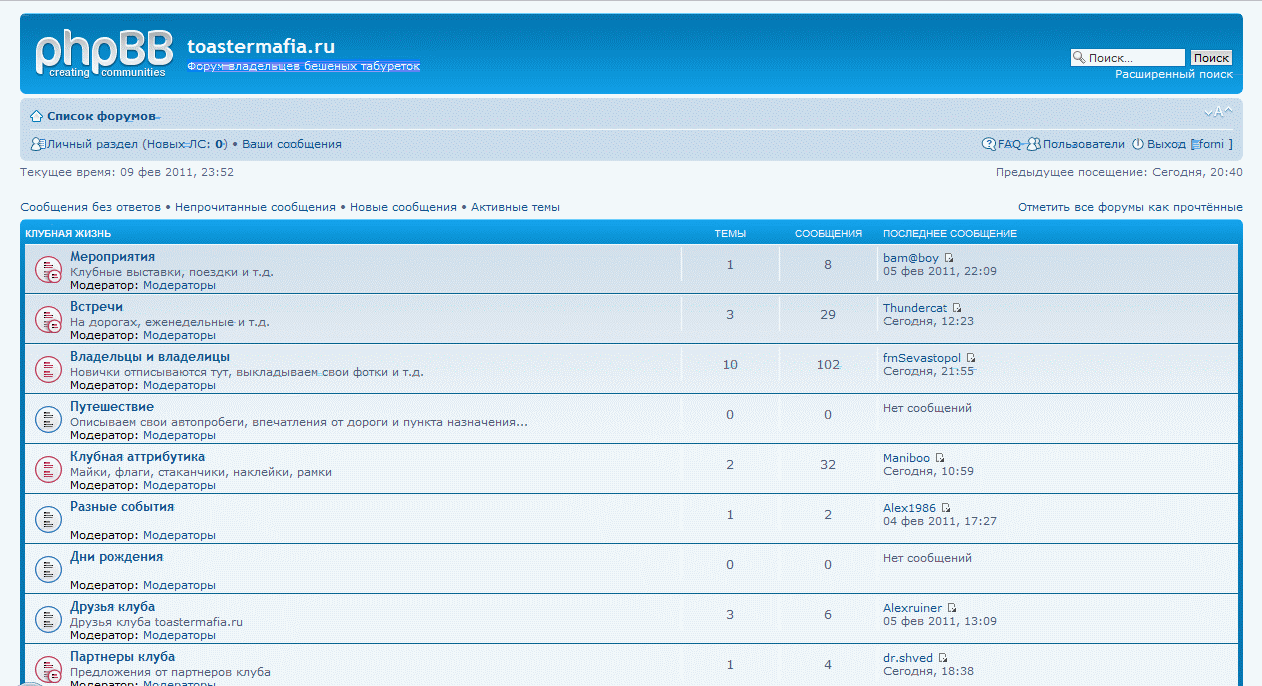Show Новые сообщения

(403, 207)
